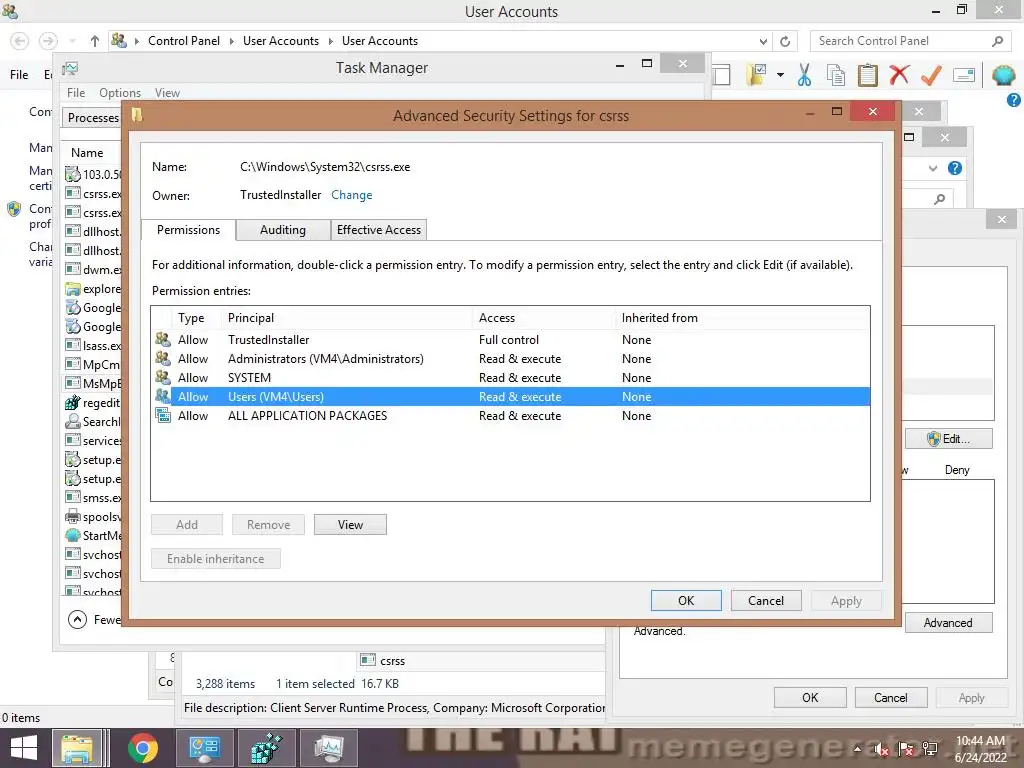The height and width of the screenshot is (768, 1024).
Task: Expand the arrow after Control Panel breadcrumb
Action: pyautogui.click(x=232, y=41)
